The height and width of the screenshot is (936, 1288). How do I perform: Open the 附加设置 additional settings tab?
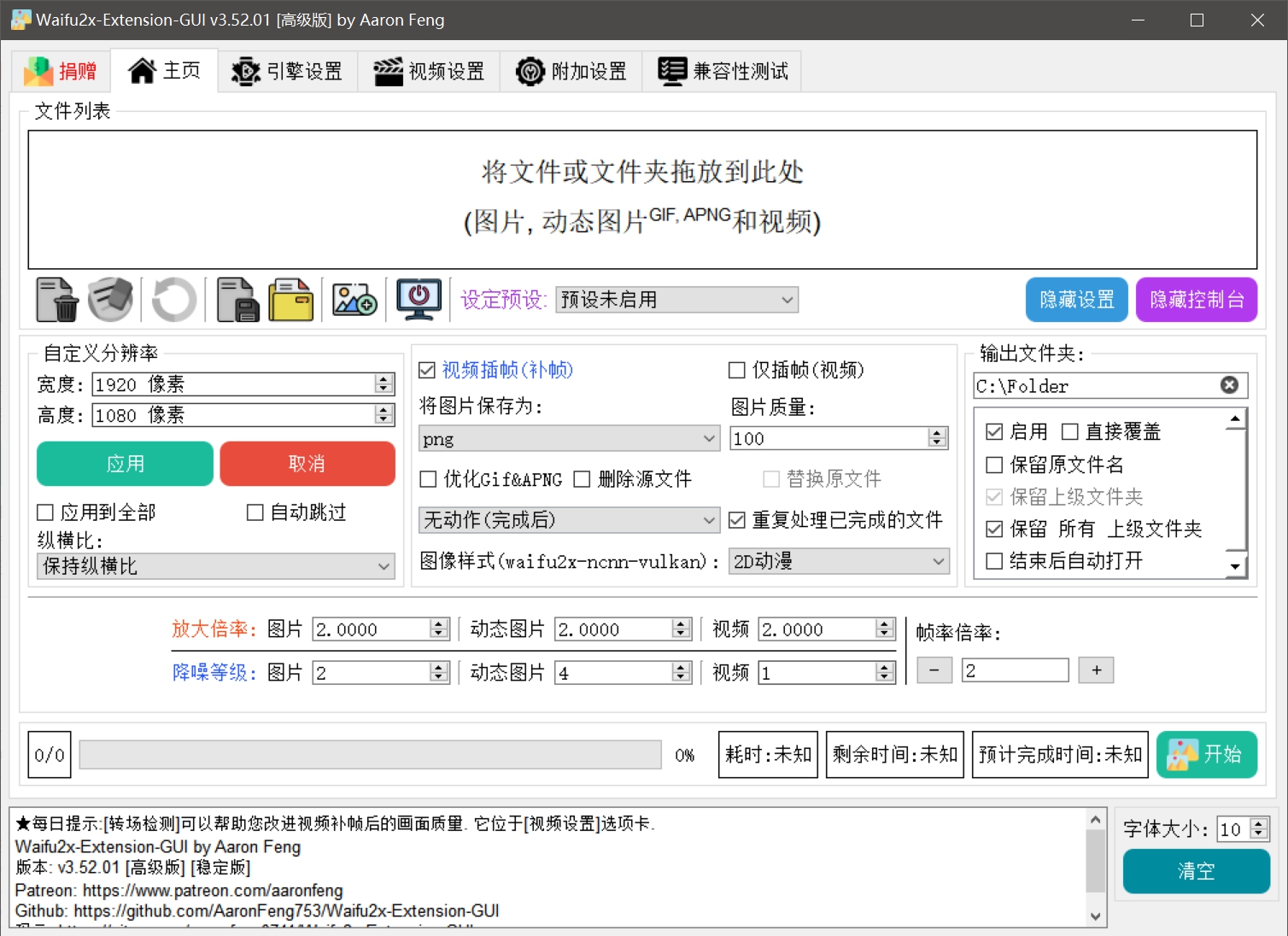(571, 71)
